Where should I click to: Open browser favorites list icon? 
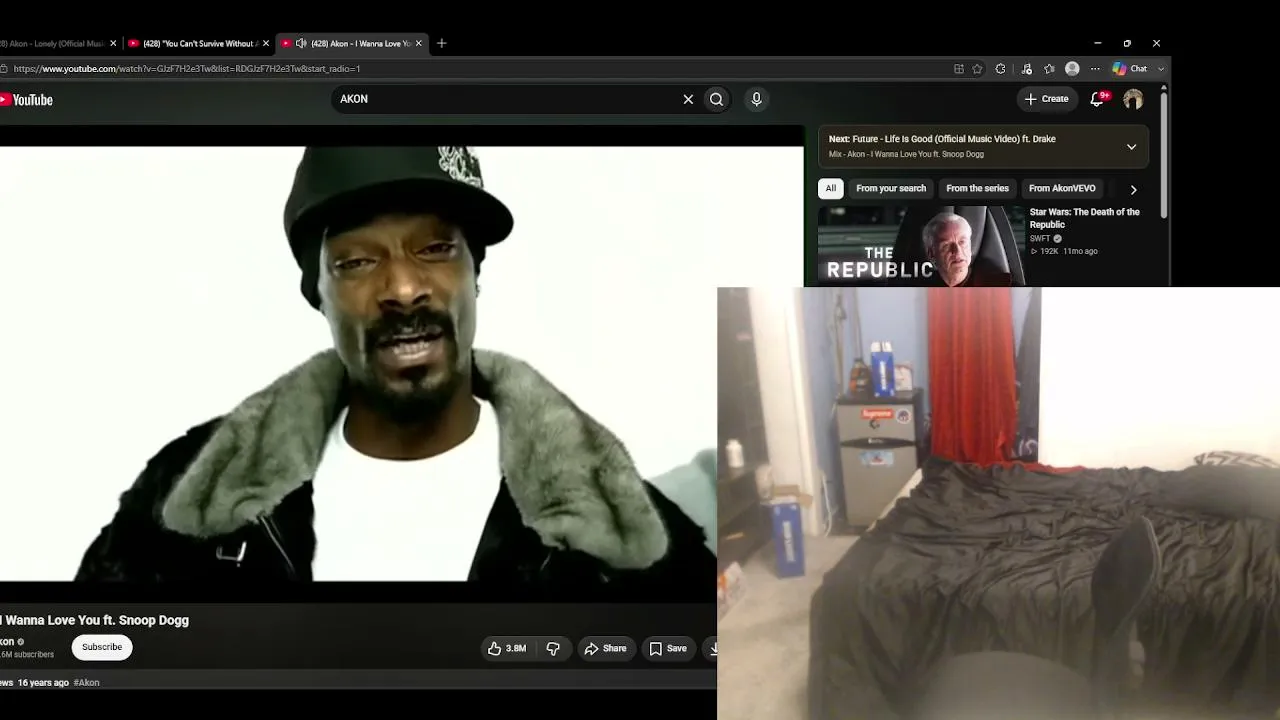1049,69
